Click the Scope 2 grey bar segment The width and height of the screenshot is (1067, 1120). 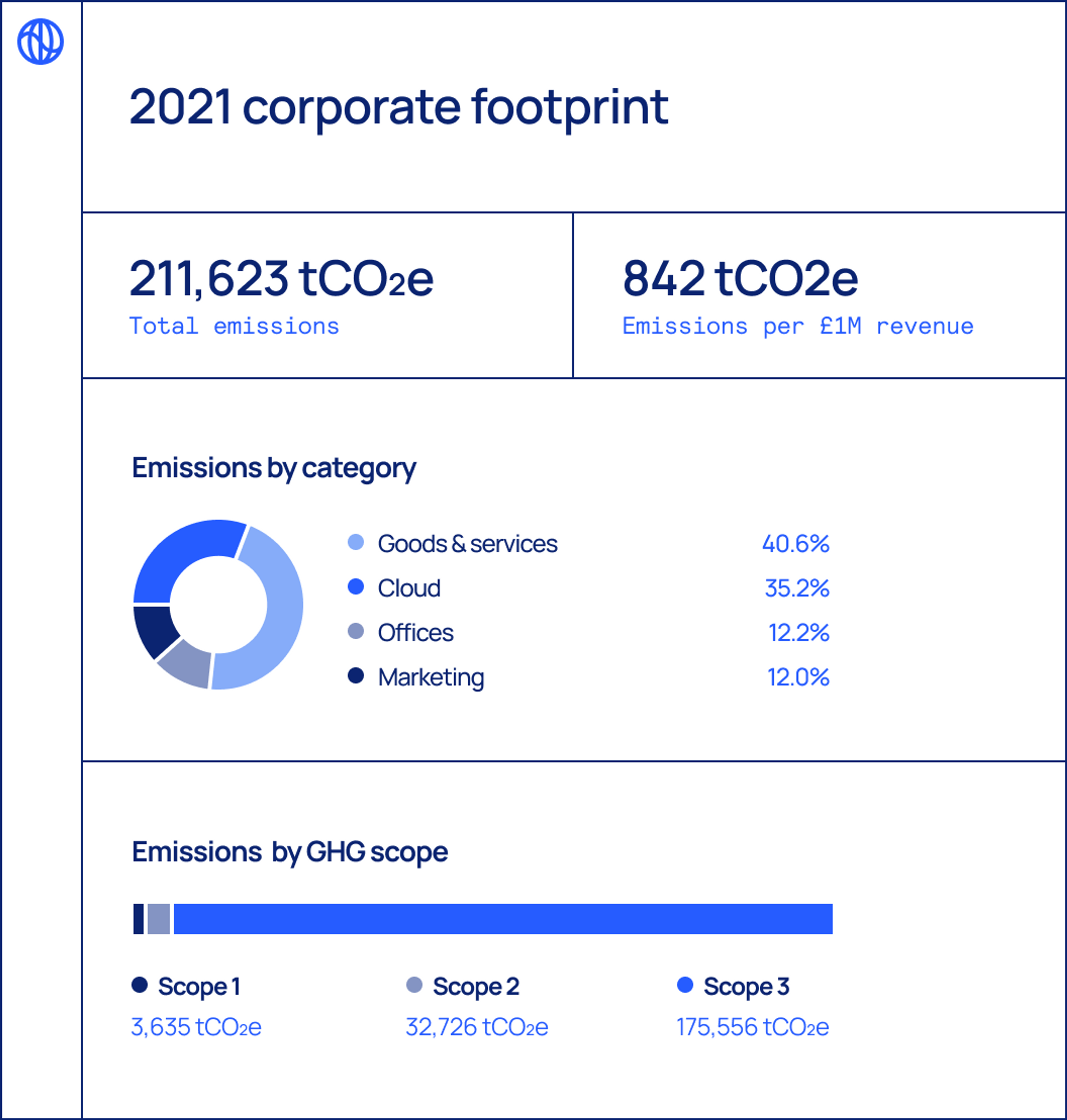point(159,918)
